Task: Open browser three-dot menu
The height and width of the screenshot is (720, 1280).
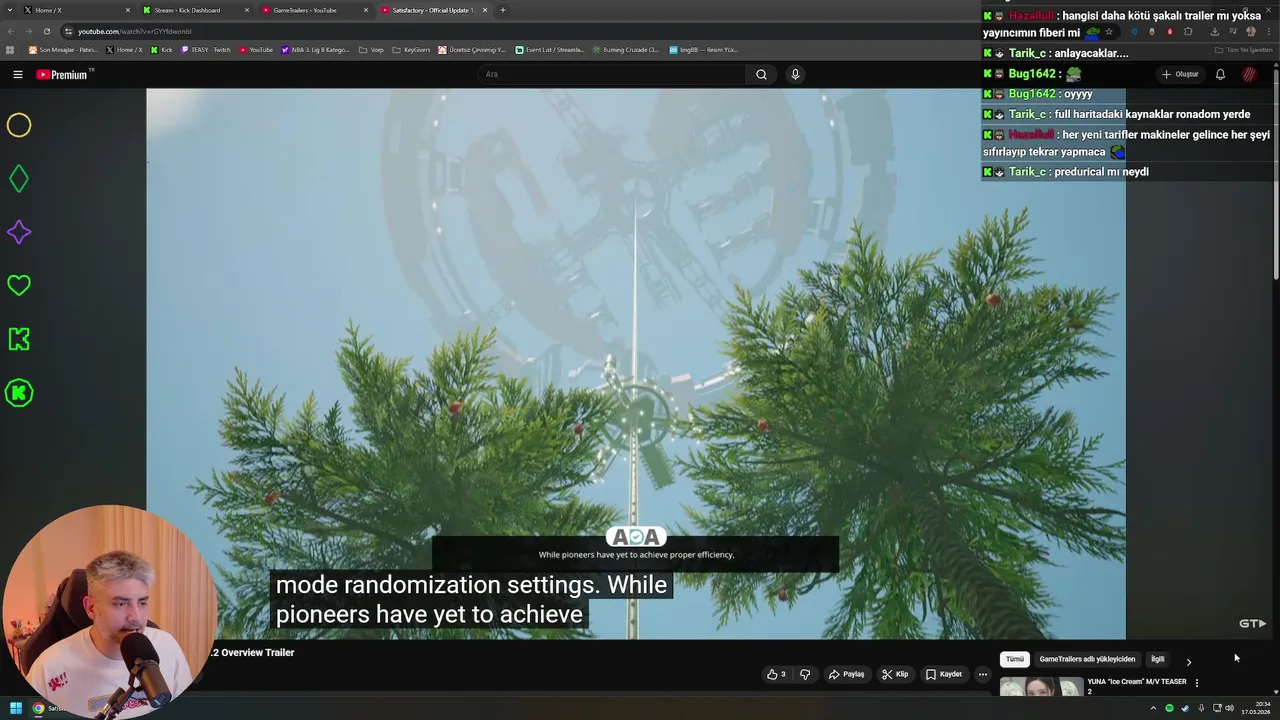Action: coord(1268,31)
